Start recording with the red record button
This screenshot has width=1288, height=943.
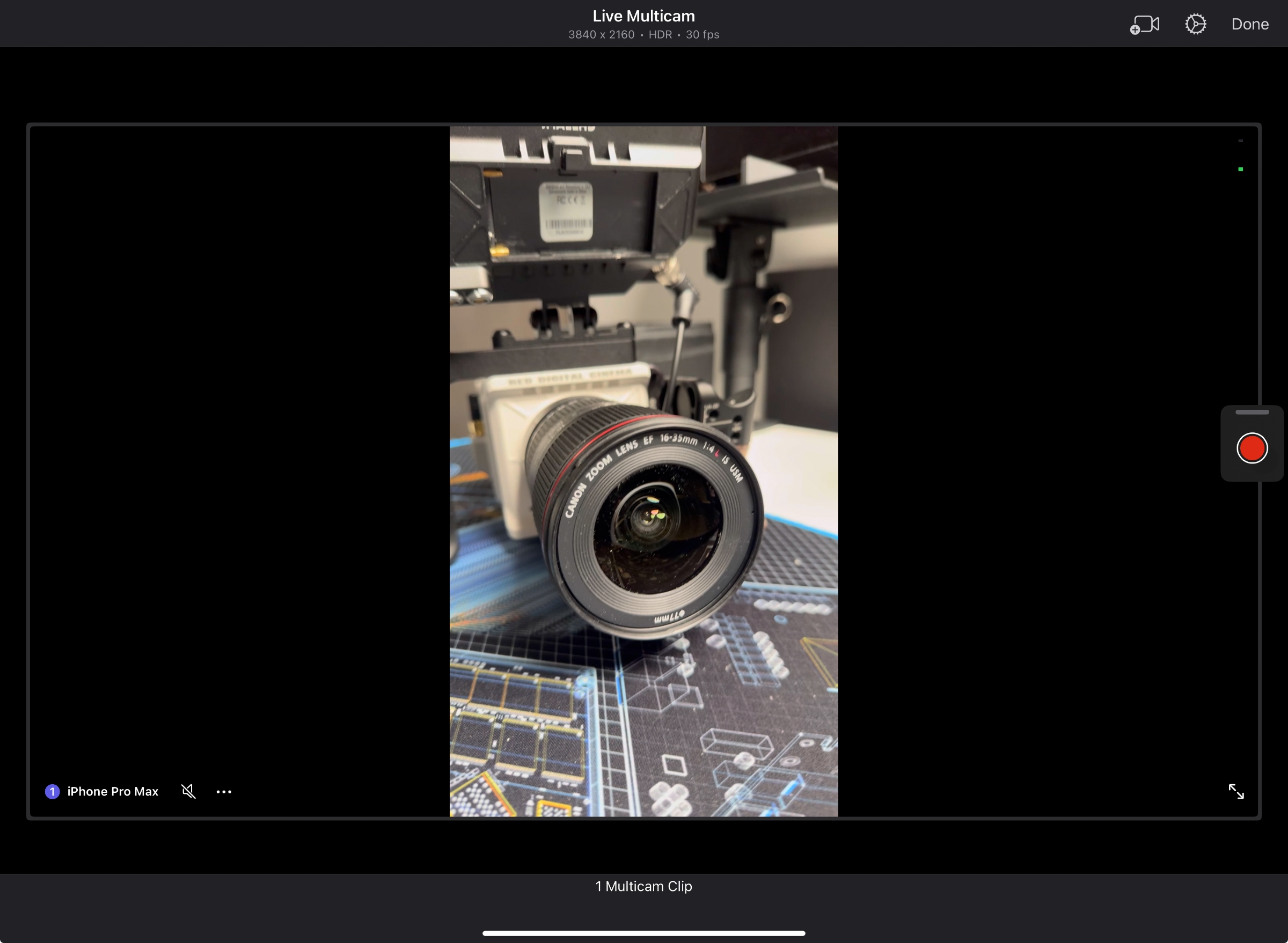click(1251, 448)
